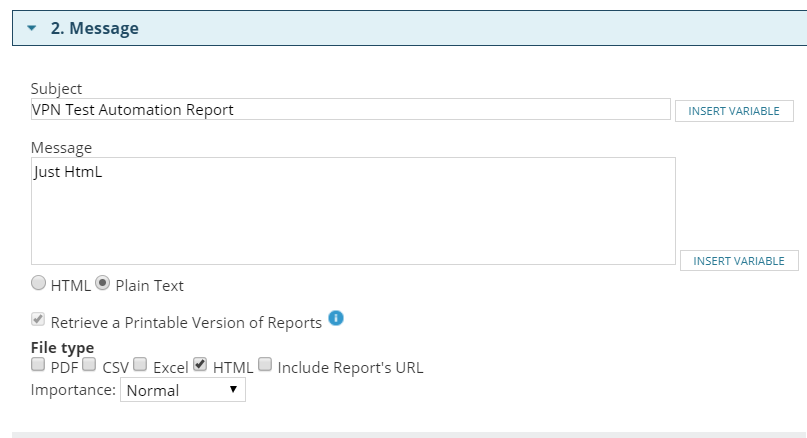Viewport: 807px width, 438px height.
Task: Enable Include Report's URL checkbox
Action: (265, 364)
